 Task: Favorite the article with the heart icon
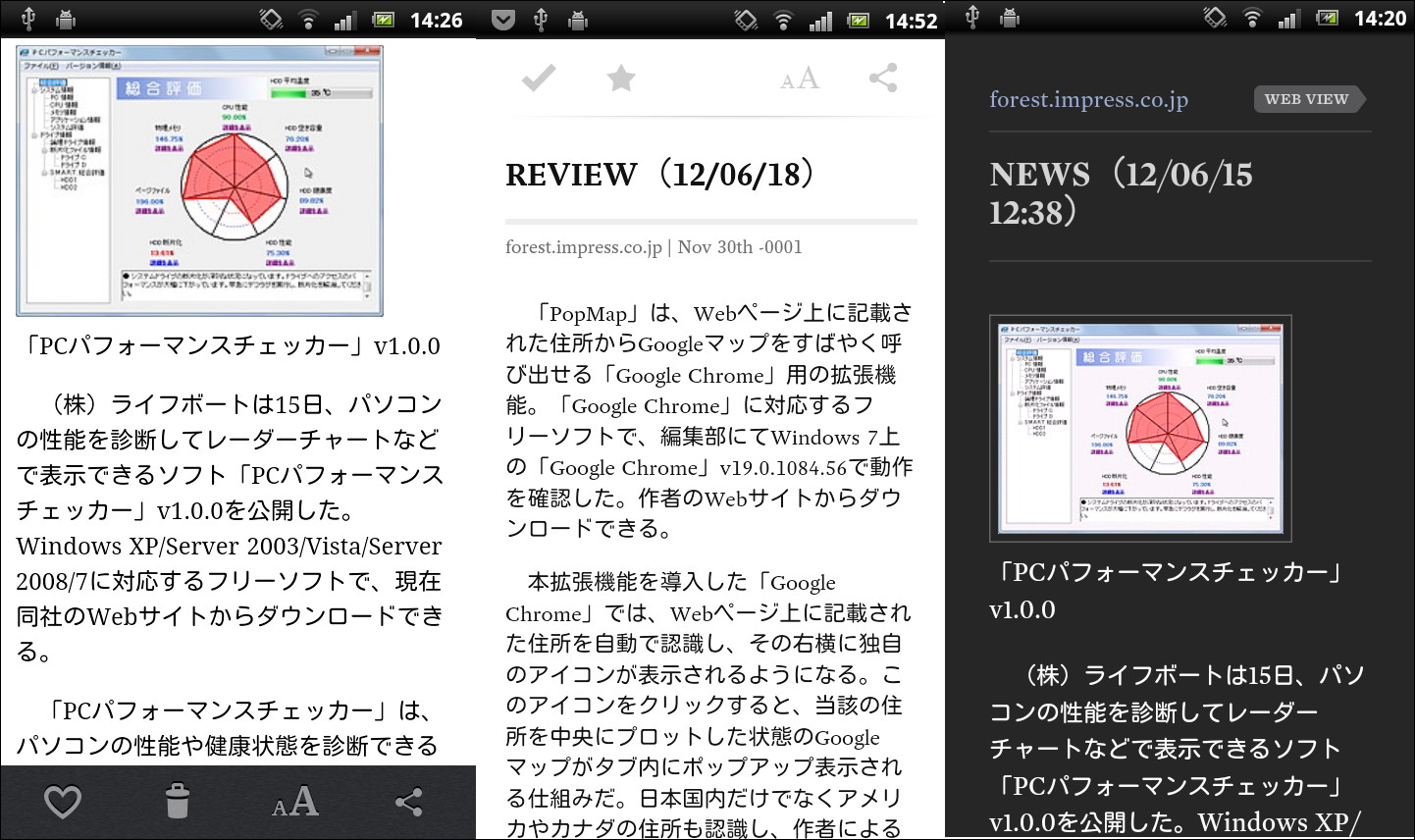coord(62,802)
